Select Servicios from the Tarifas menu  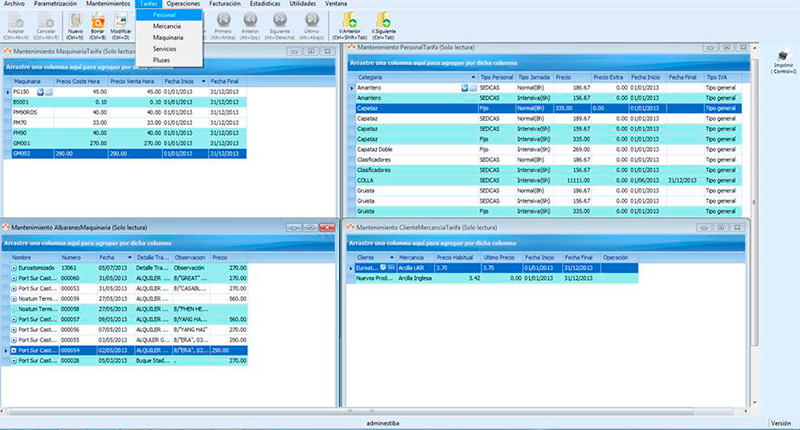(x=169, y=49)
